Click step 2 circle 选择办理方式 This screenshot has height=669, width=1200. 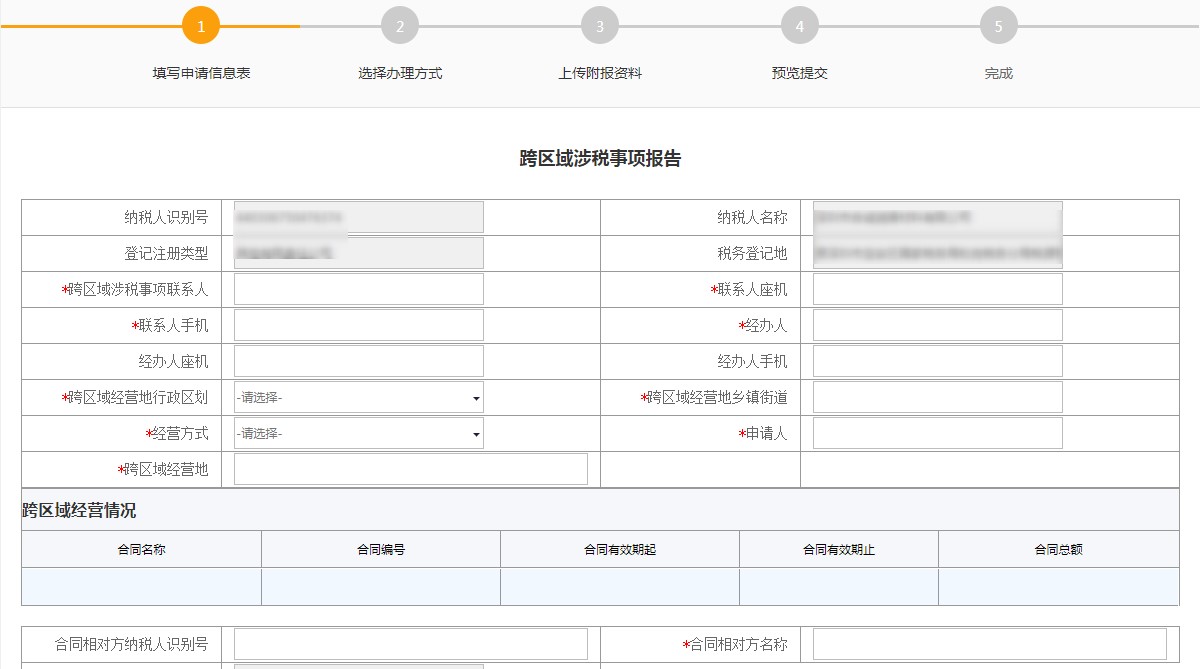pyautogui.click(x=400, y=26)
